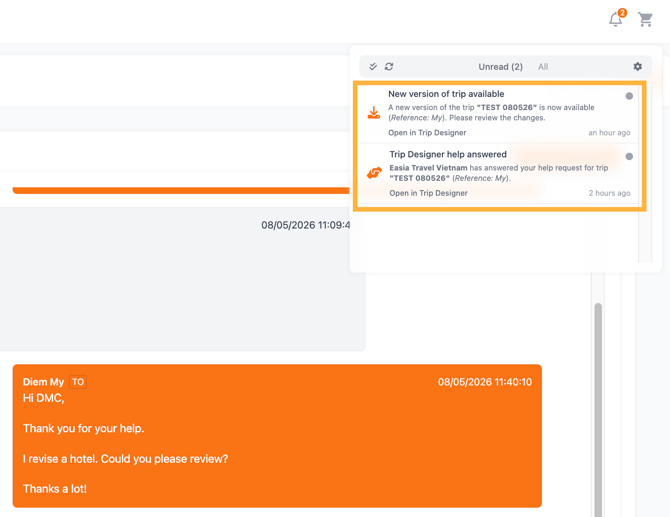Toggle read dot on help answered notification
The width and height of the screenshot is (670, 517).
pyautogui.click(x=629, y=156)
